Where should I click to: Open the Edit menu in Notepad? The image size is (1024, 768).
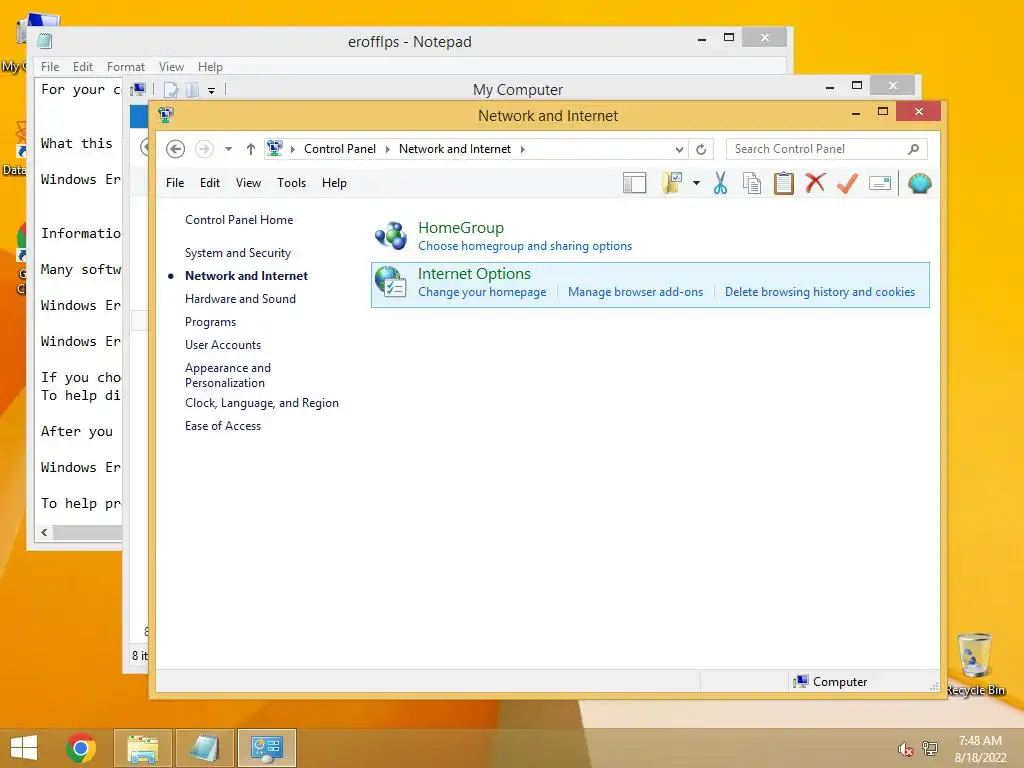(83, 67)
